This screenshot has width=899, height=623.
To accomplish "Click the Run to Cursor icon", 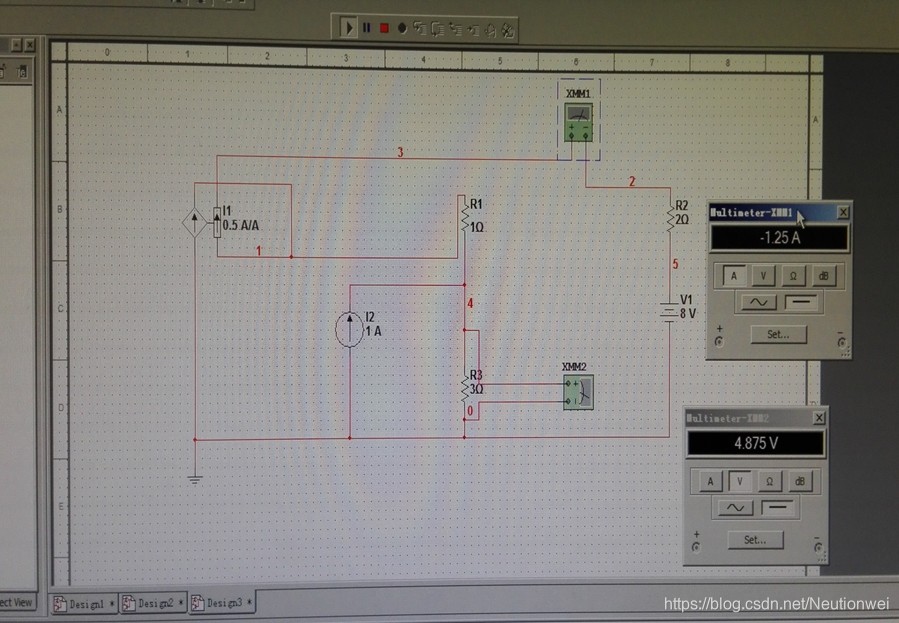I will (473, 29).
